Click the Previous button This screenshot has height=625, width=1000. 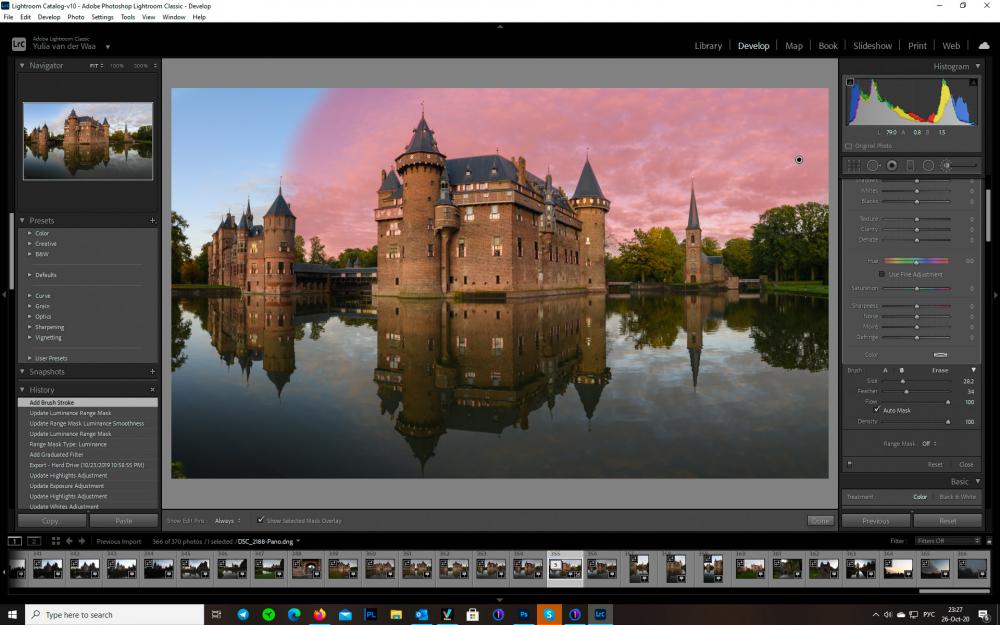pos(876,521)
